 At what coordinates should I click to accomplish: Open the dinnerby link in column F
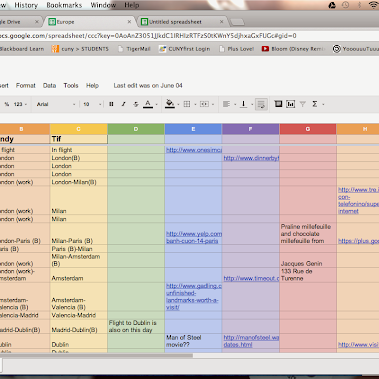point(251,158)
